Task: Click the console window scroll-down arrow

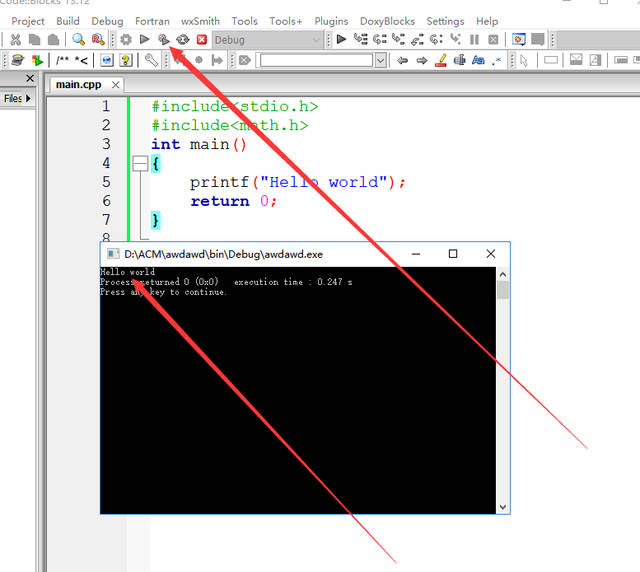Action: pos(503,507)
